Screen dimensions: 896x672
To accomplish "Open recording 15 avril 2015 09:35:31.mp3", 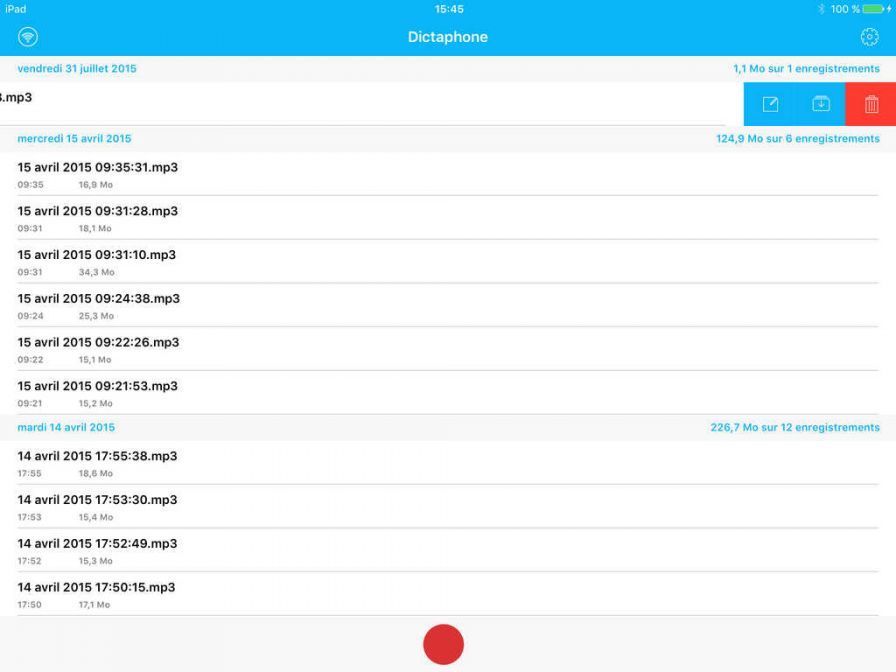I will (98, 174).
